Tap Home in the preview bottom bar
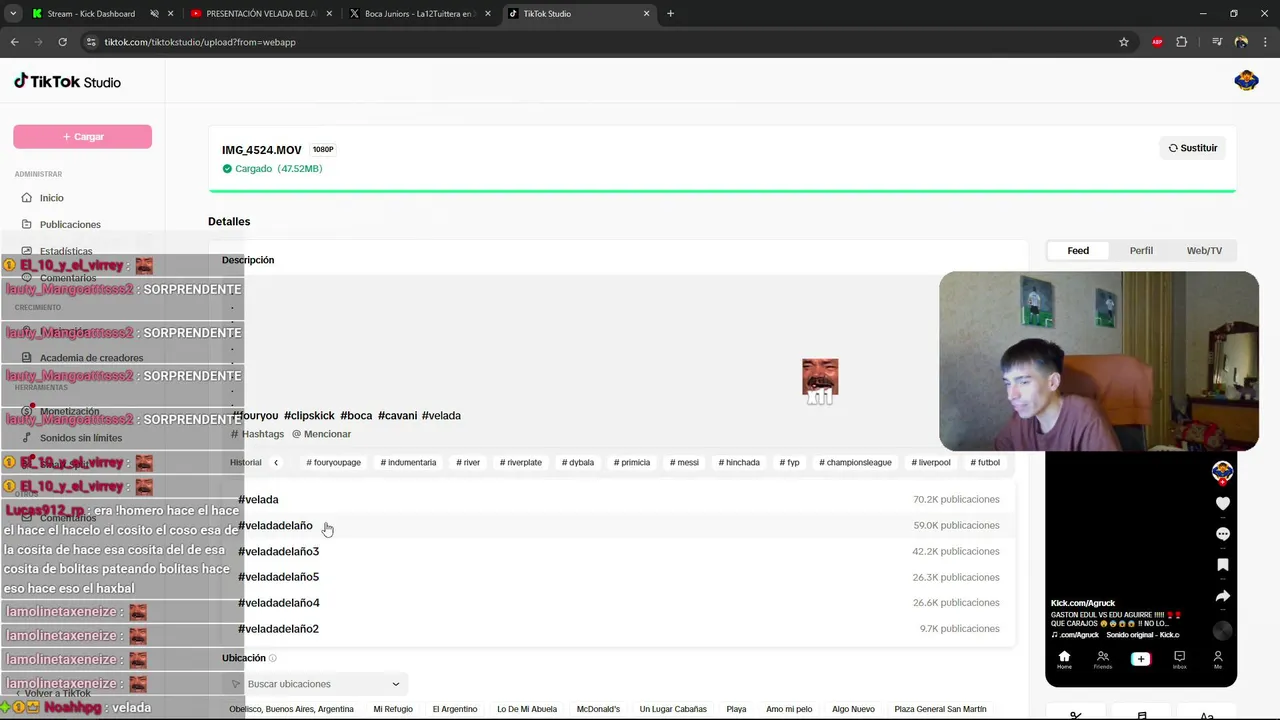Image resolution: width=1280 pixels, height=720 pixels. [x=1064, y=660]
